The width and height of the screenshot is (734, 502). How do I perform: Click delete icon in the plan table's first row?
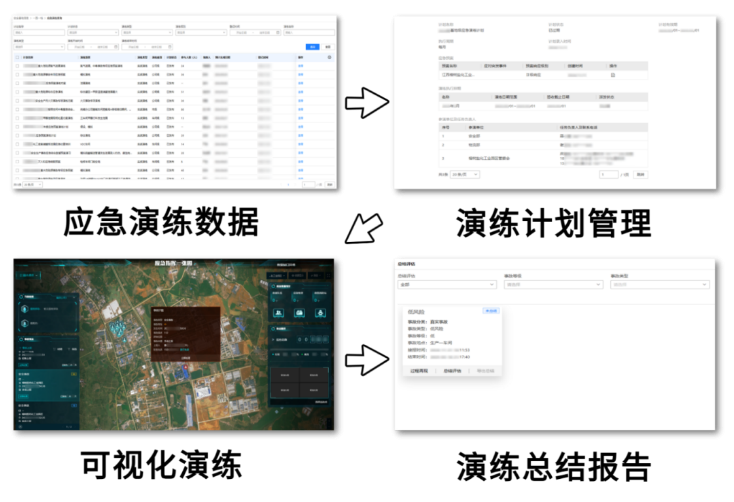click(x=613, y=75)
